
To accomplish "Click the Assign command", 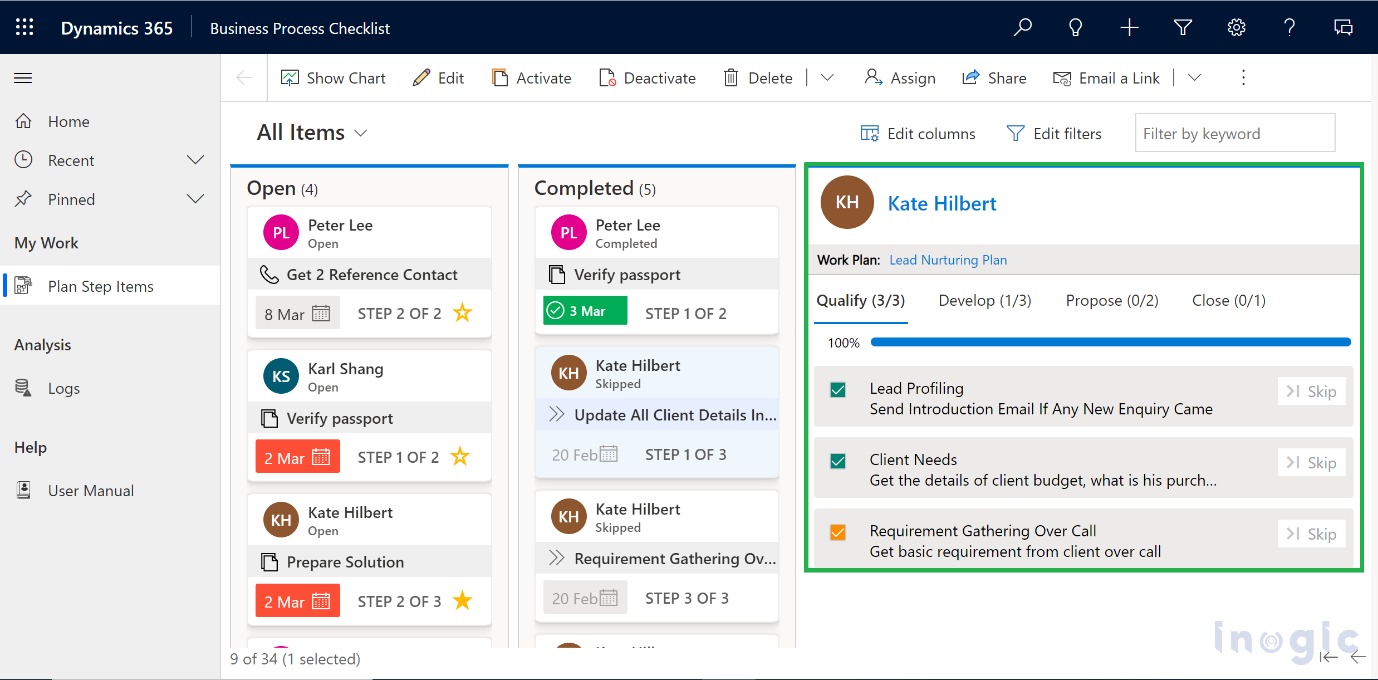I will pyautogui.click(x=900, y=78).
